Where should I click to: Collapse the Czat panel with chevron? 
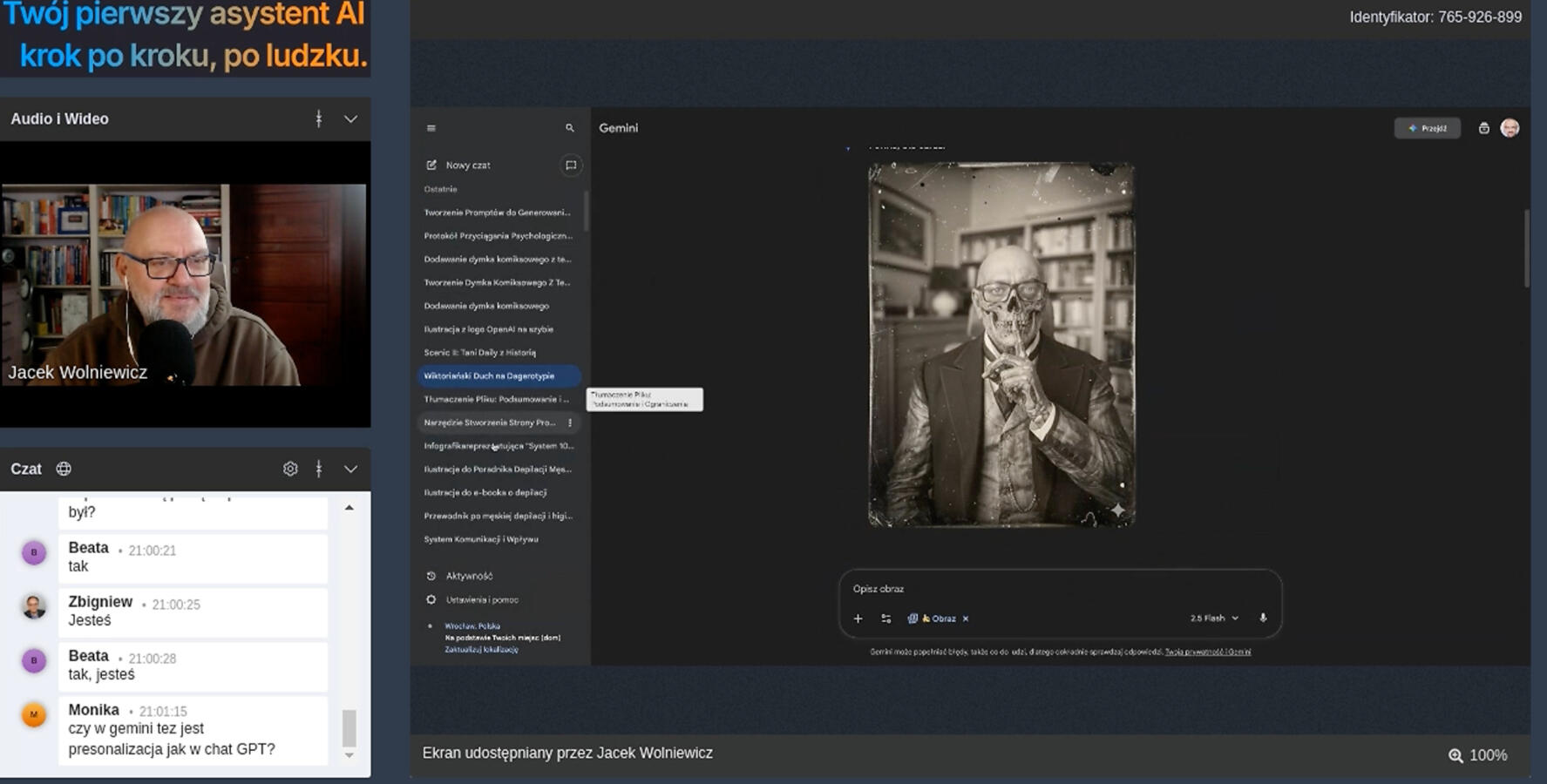pyautogui.click(x=350, y=469)
